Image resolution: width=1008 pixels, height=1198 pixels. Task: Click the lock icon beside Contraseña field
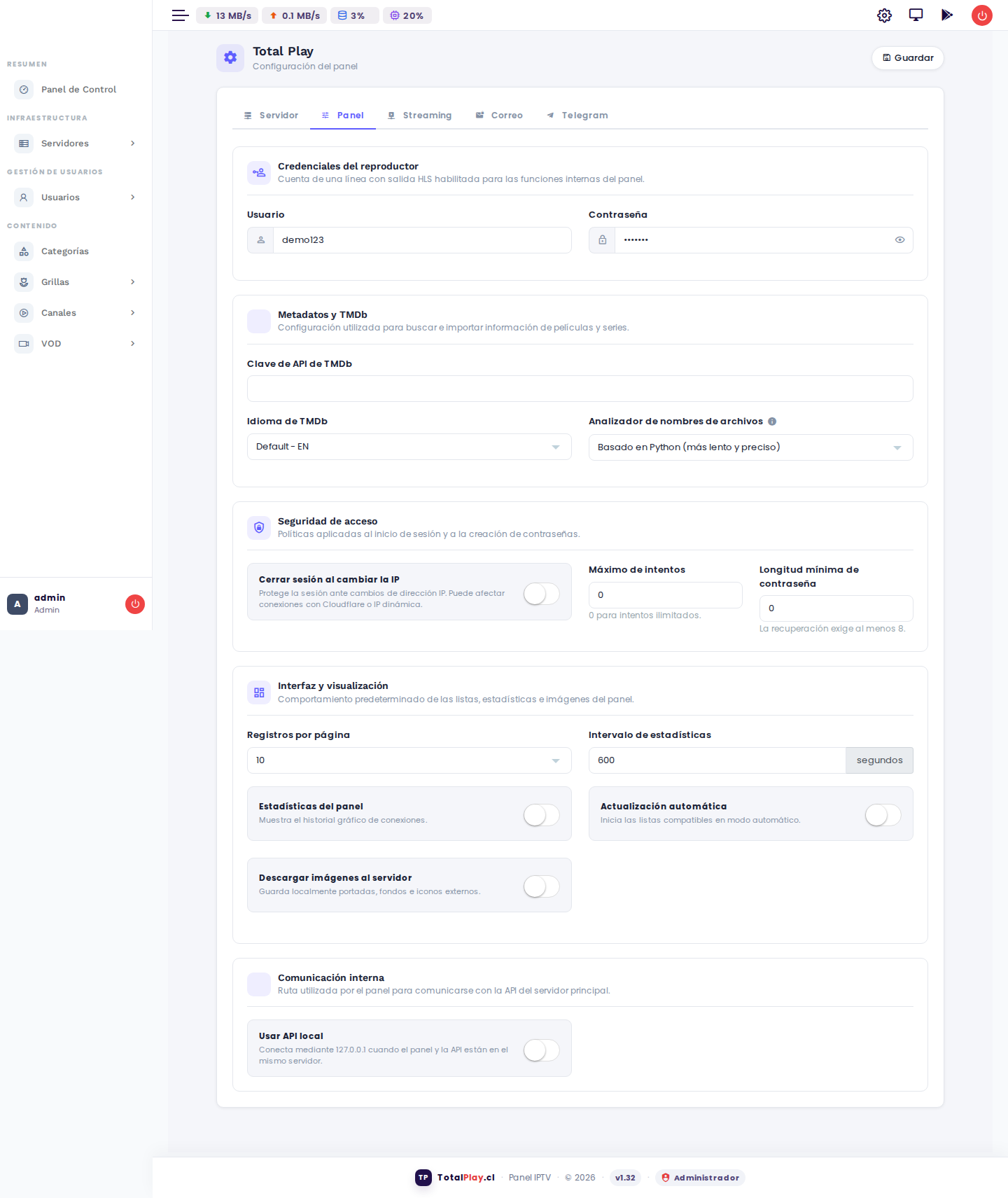[x=602, y=240]
